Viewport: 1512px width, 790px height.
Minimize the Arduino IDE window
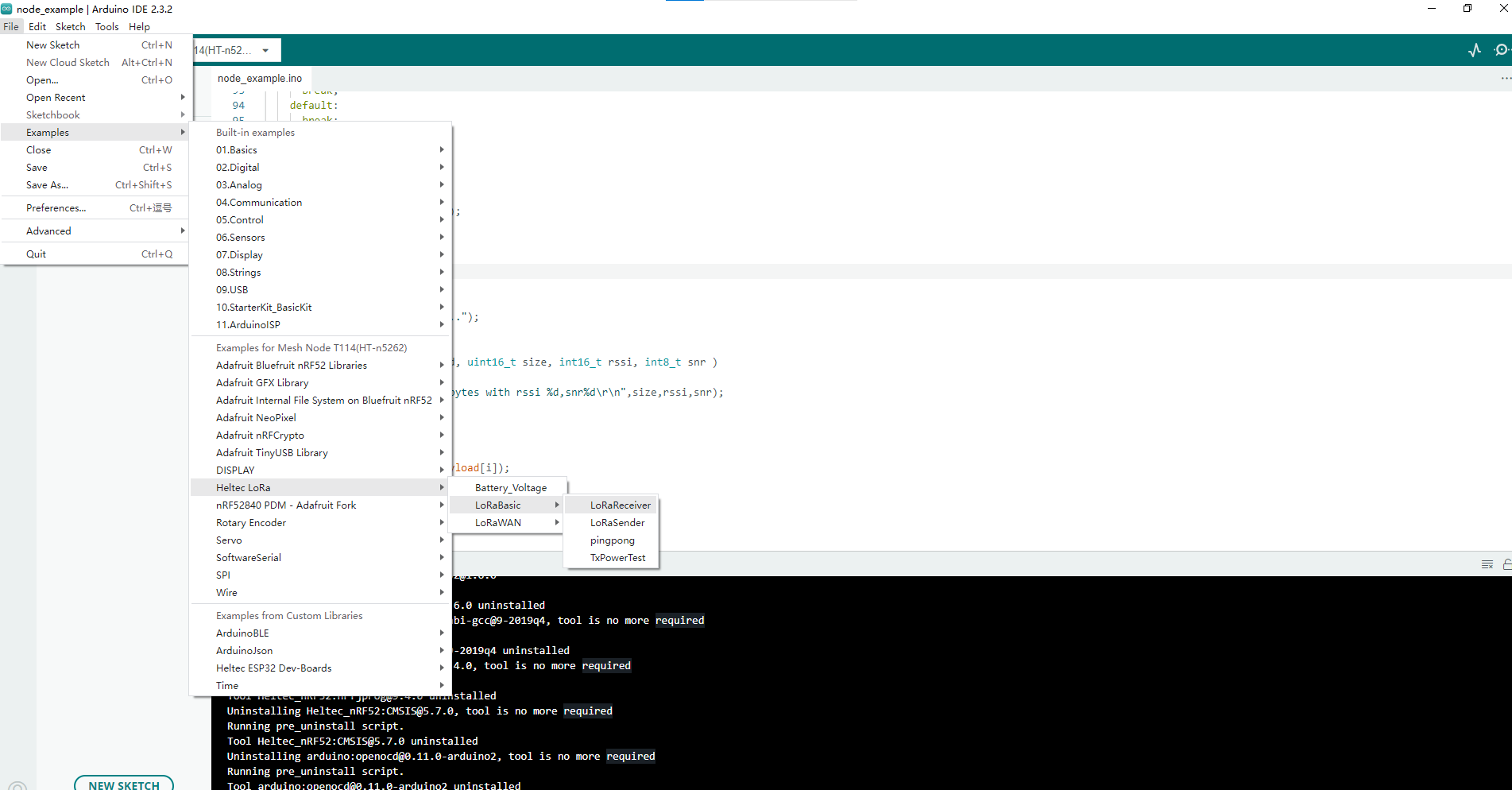1431,9
